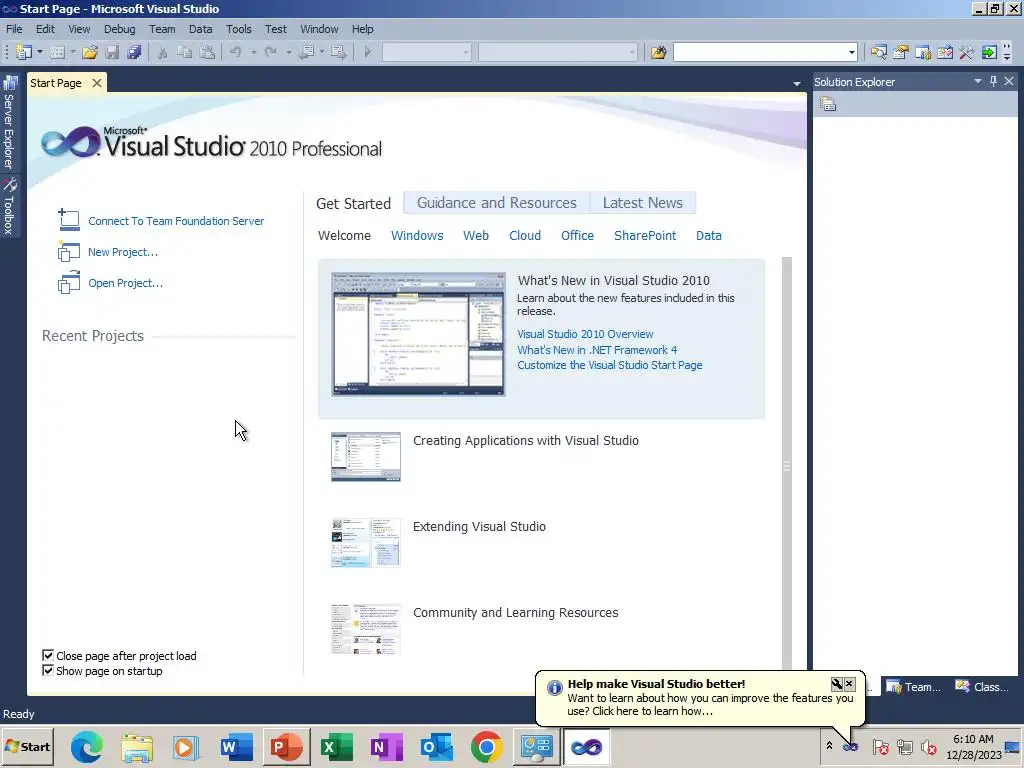1024x768 pixels.
Task: Click Connect To Team Foundation Server link
Action: 176,221
